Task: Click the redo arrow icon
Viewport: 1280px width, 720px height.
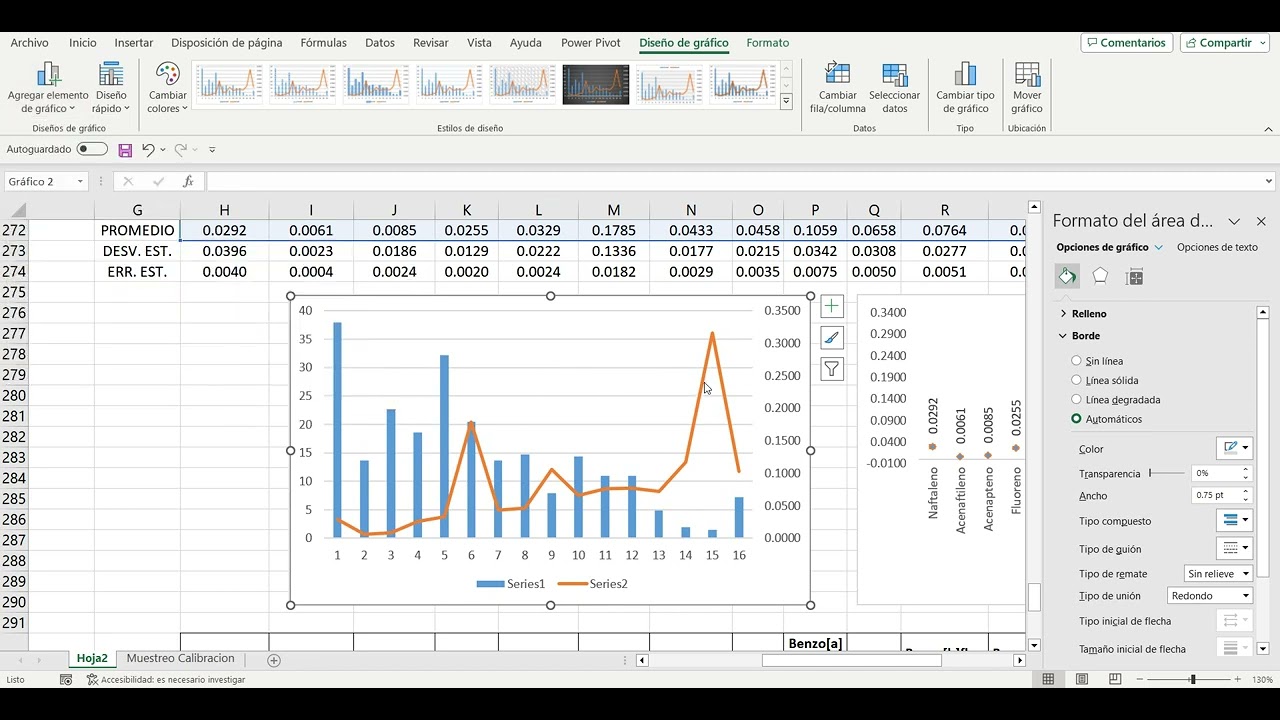Action: coord(181,150)
